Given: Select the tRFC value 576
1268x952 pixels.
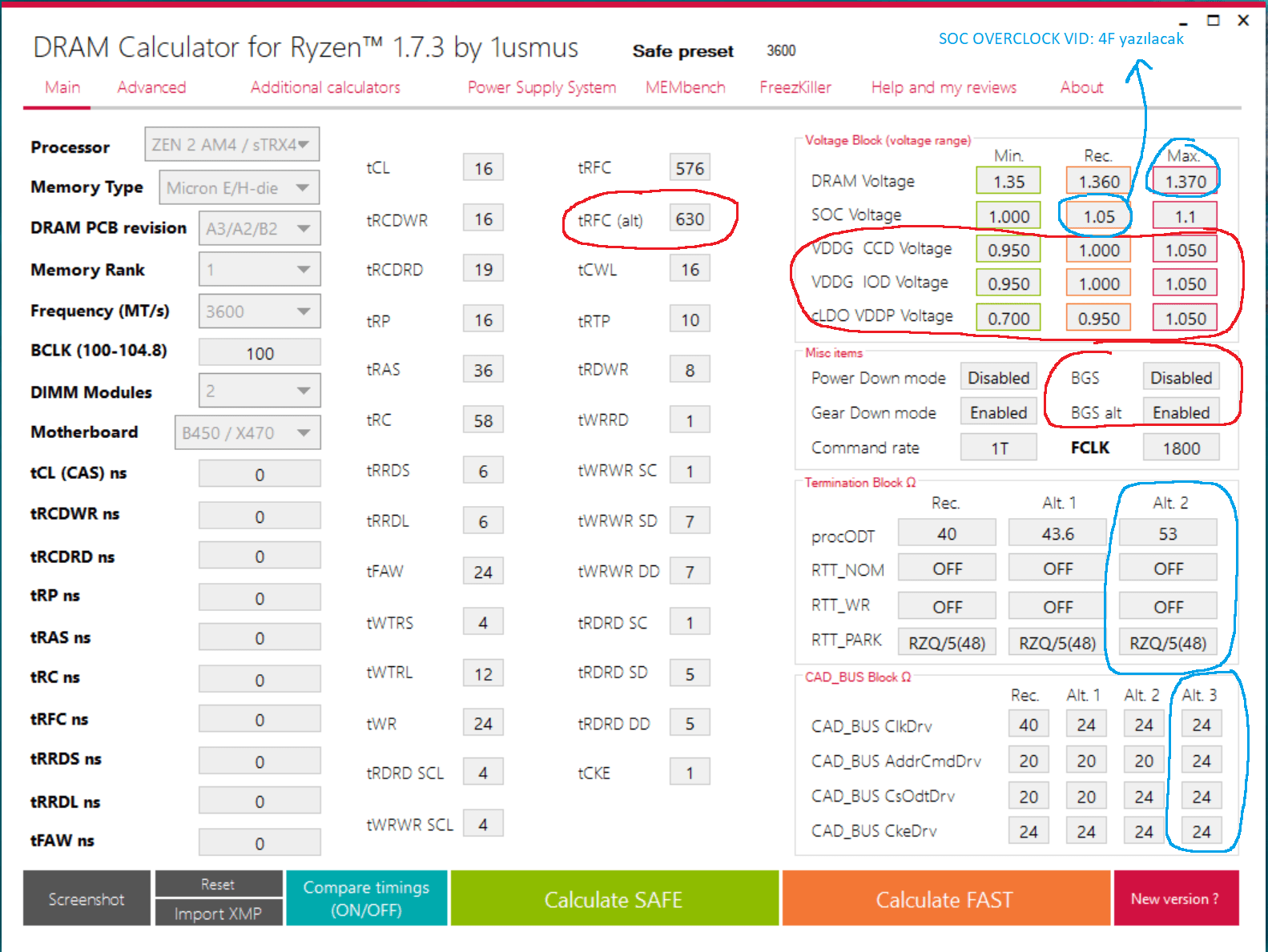Looking at the screenshot, I should [x=690, y=168].
